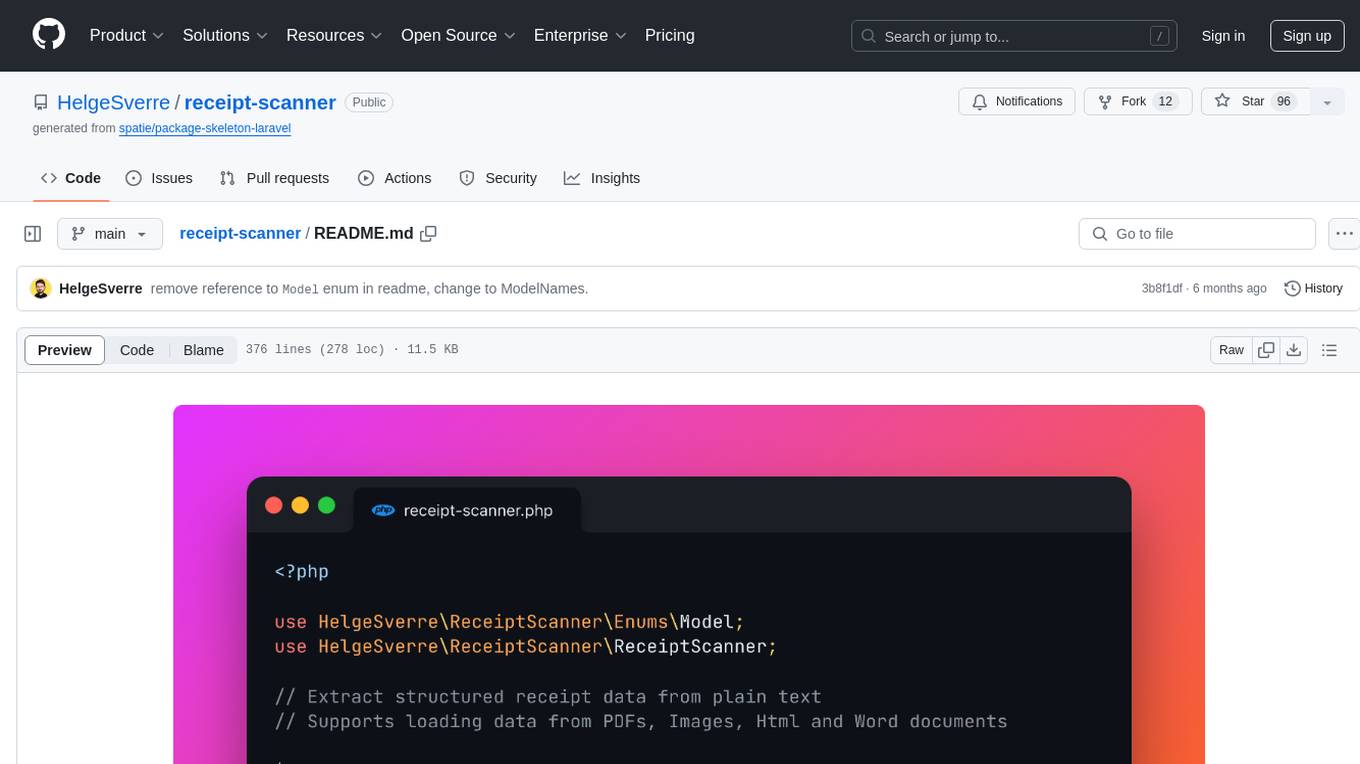Open the more file actions menu
Image resolution: width=1360 pixels, height=764 pixels.
pos(1345,234)
